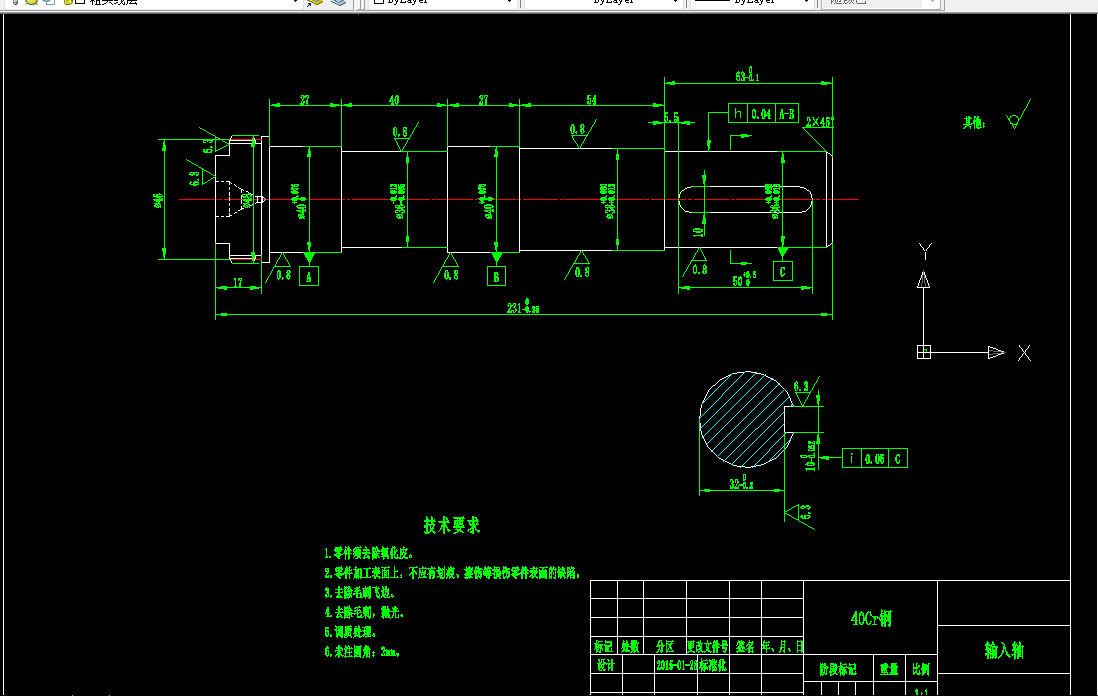The height and width of the screenshot is (696, 1098).
Task: Select the 技术要求 heading
Action: click(x=452, y=526)
